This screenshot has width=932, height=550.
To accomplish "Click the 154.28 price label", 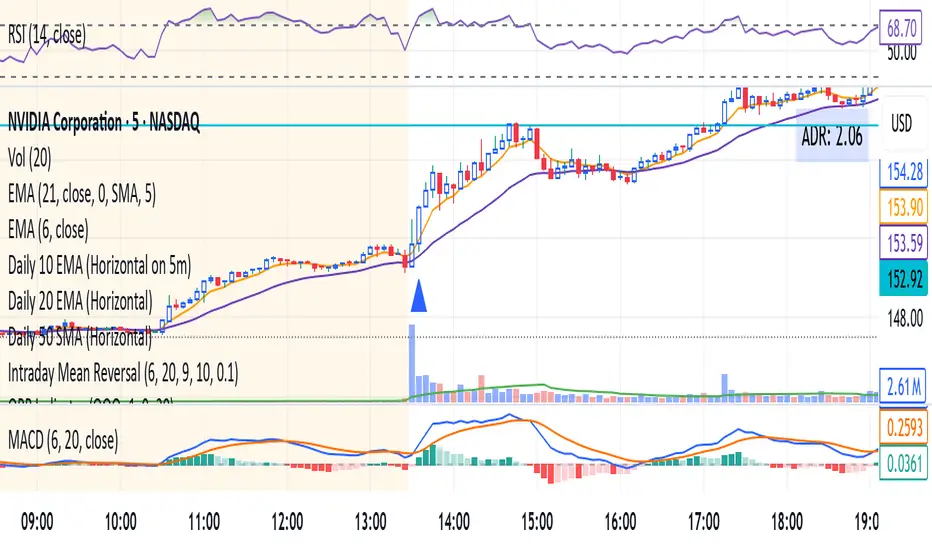I will tap(903, 172).
